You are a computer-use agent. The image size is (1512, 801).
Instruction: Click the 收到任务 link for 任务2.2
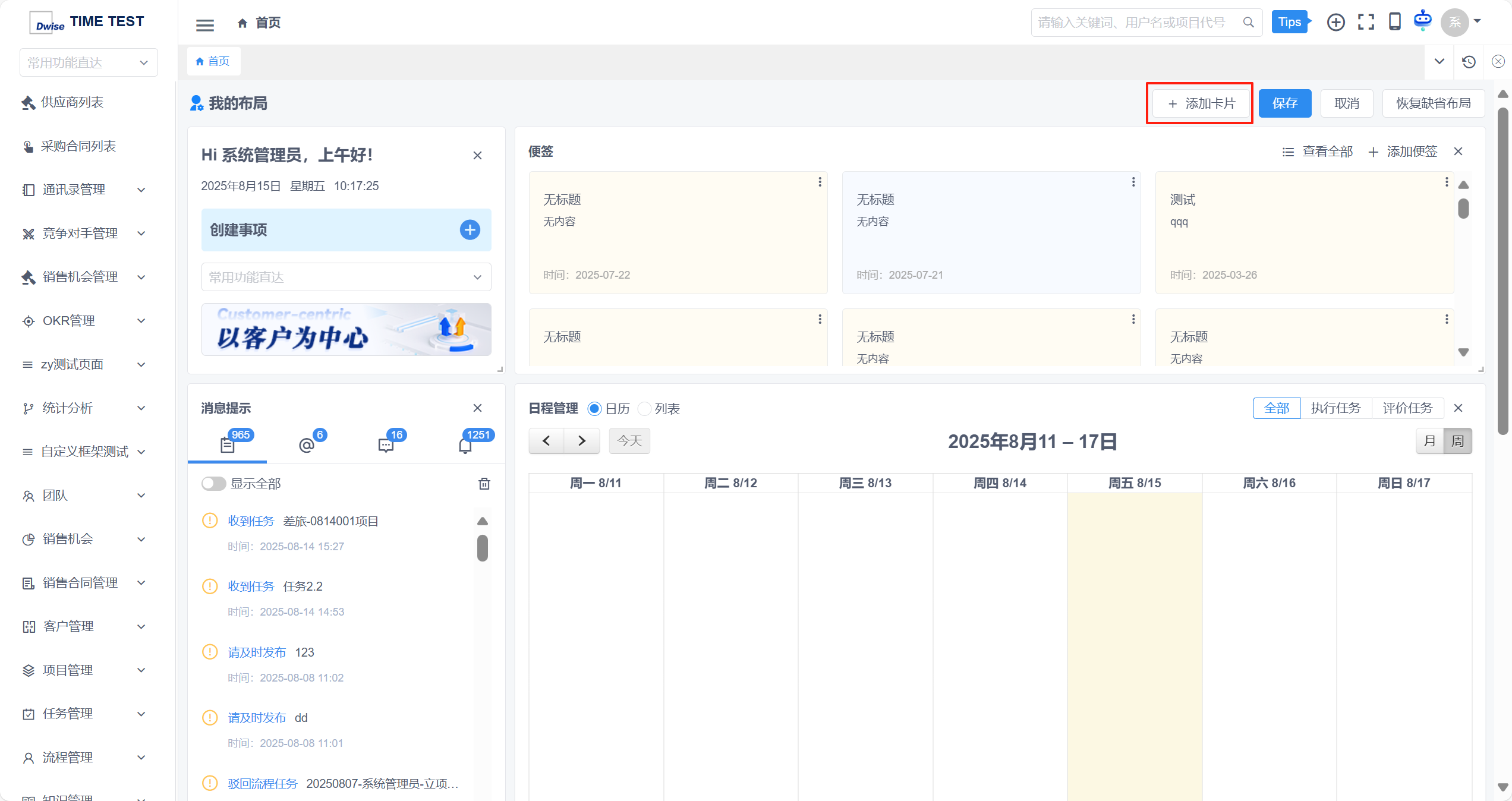[x=251, y=586]
